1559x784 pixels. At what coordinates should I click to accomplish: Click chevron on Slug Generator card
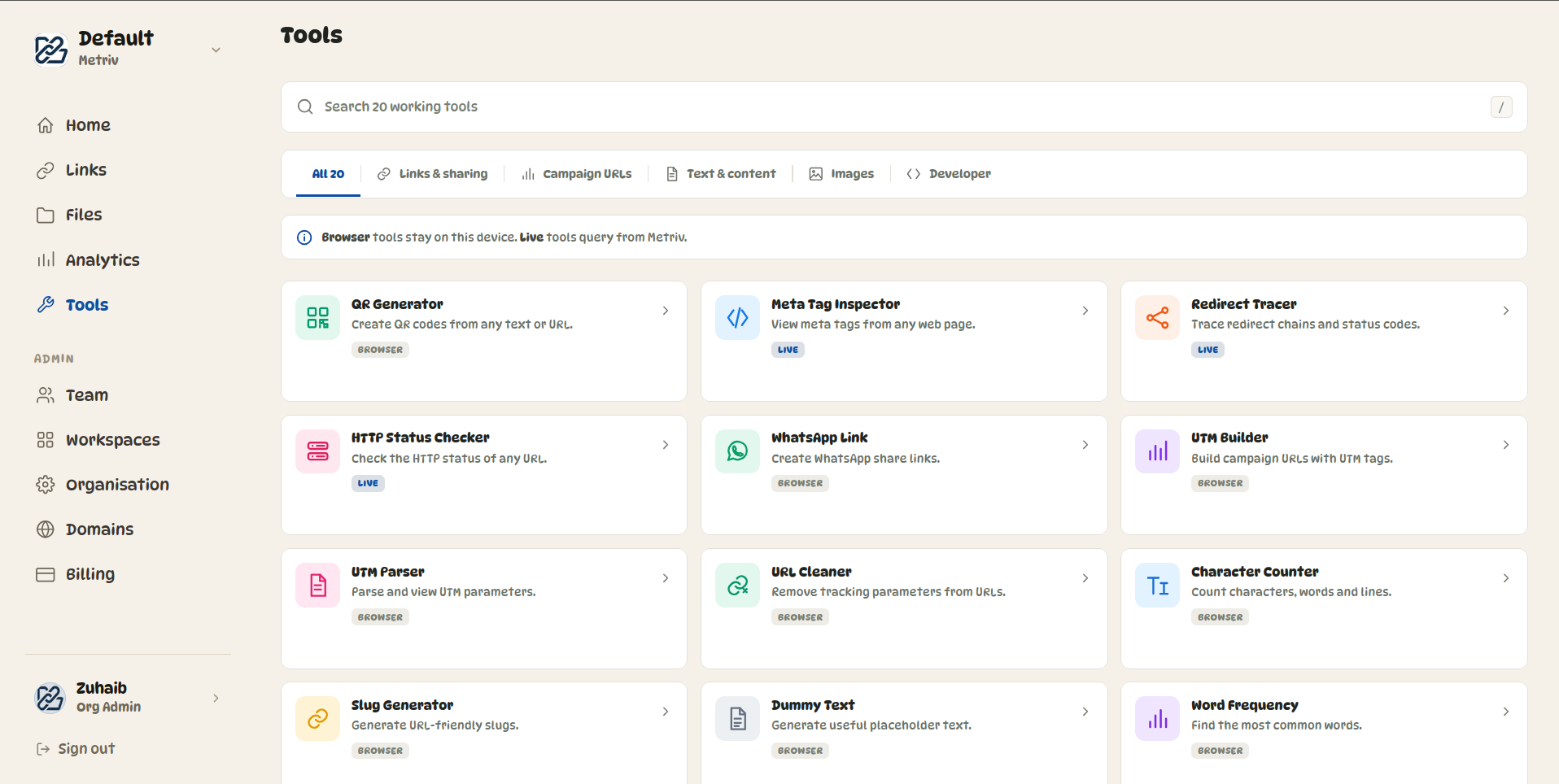coord(666,712)
